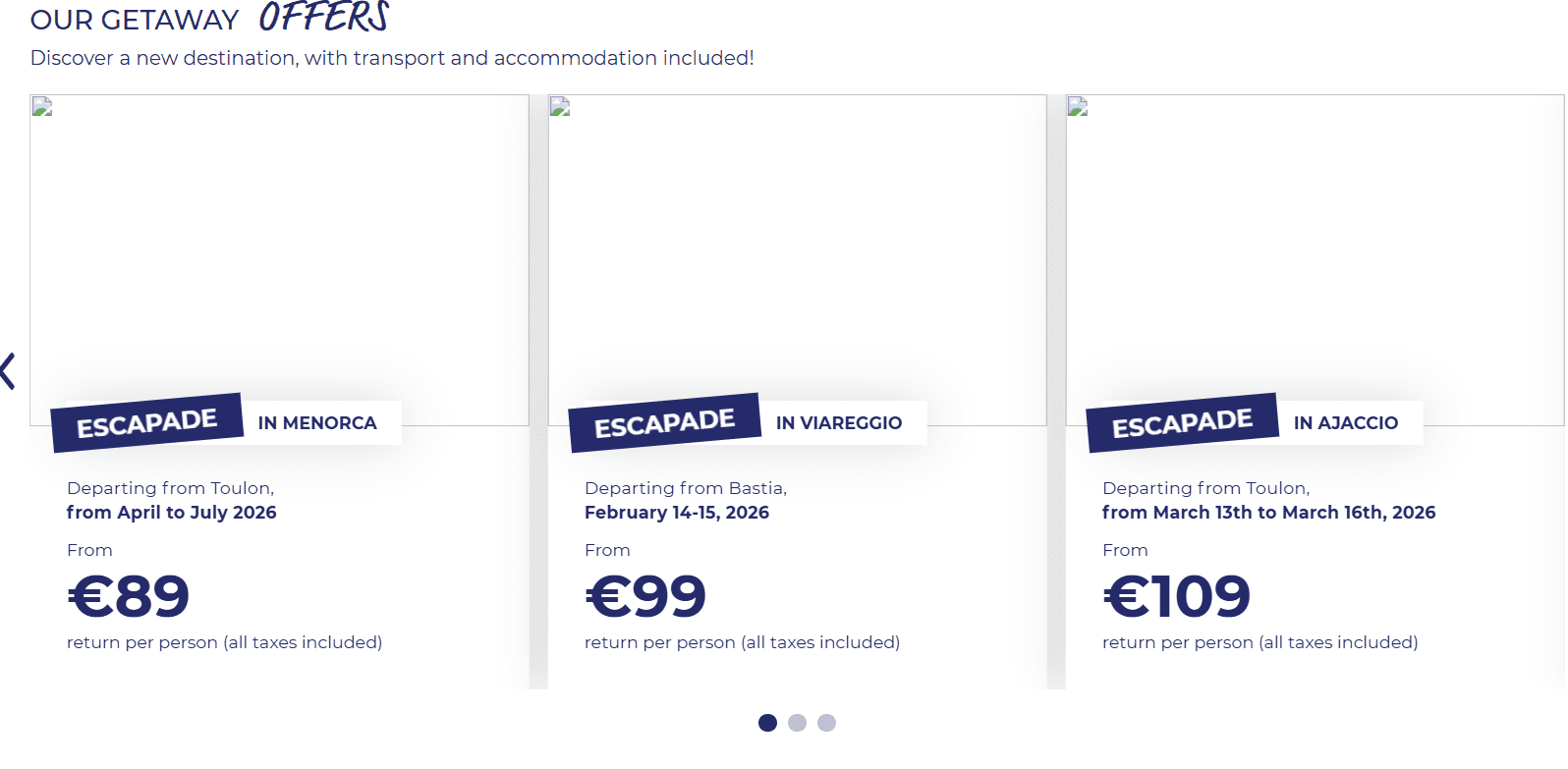Click the Our Getaway Offers heading
The image size is (1568, 769).
tap(210, 18)
